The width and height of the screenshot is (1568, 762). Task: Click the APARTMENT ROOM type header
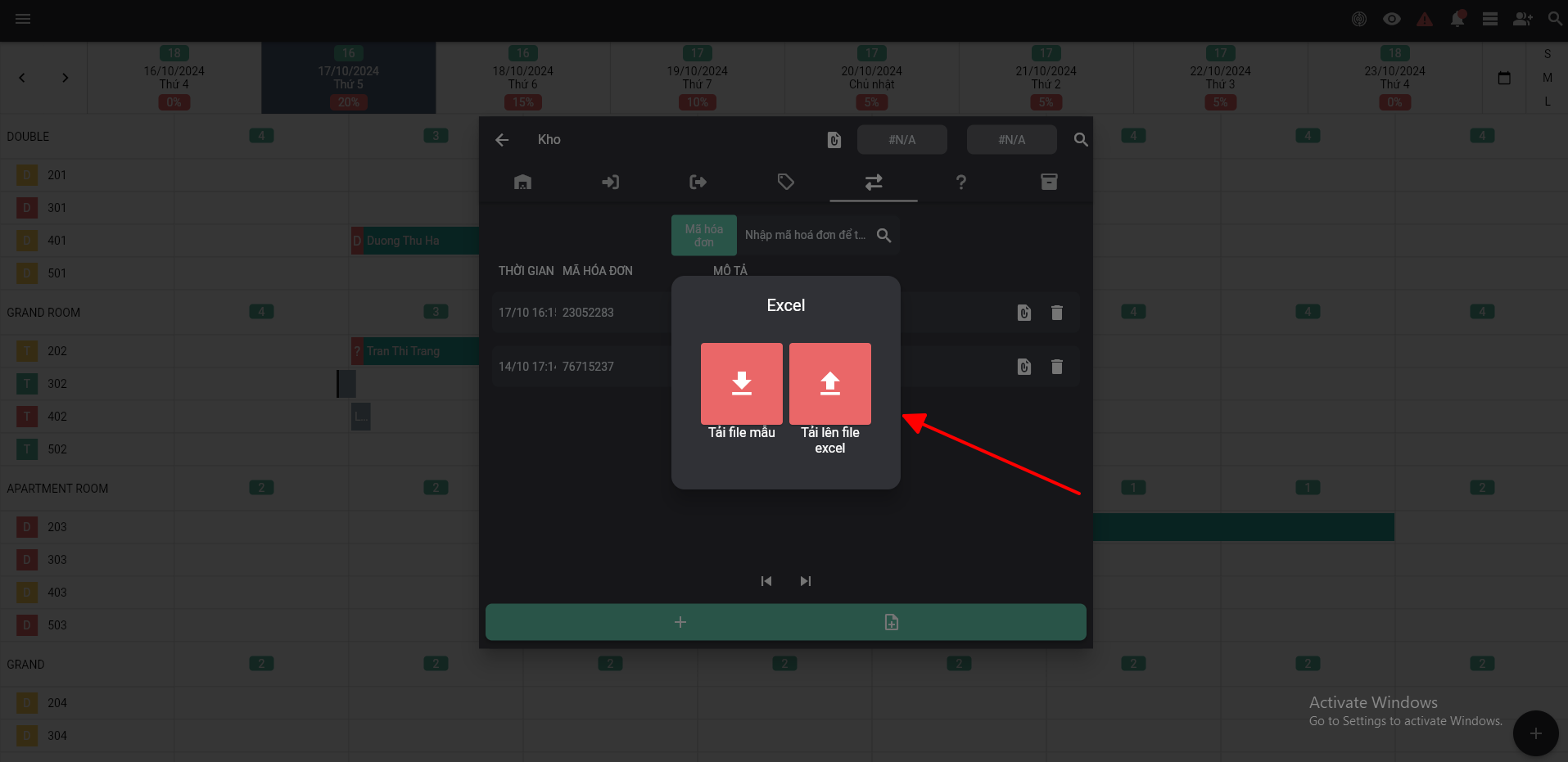[57, 489]
